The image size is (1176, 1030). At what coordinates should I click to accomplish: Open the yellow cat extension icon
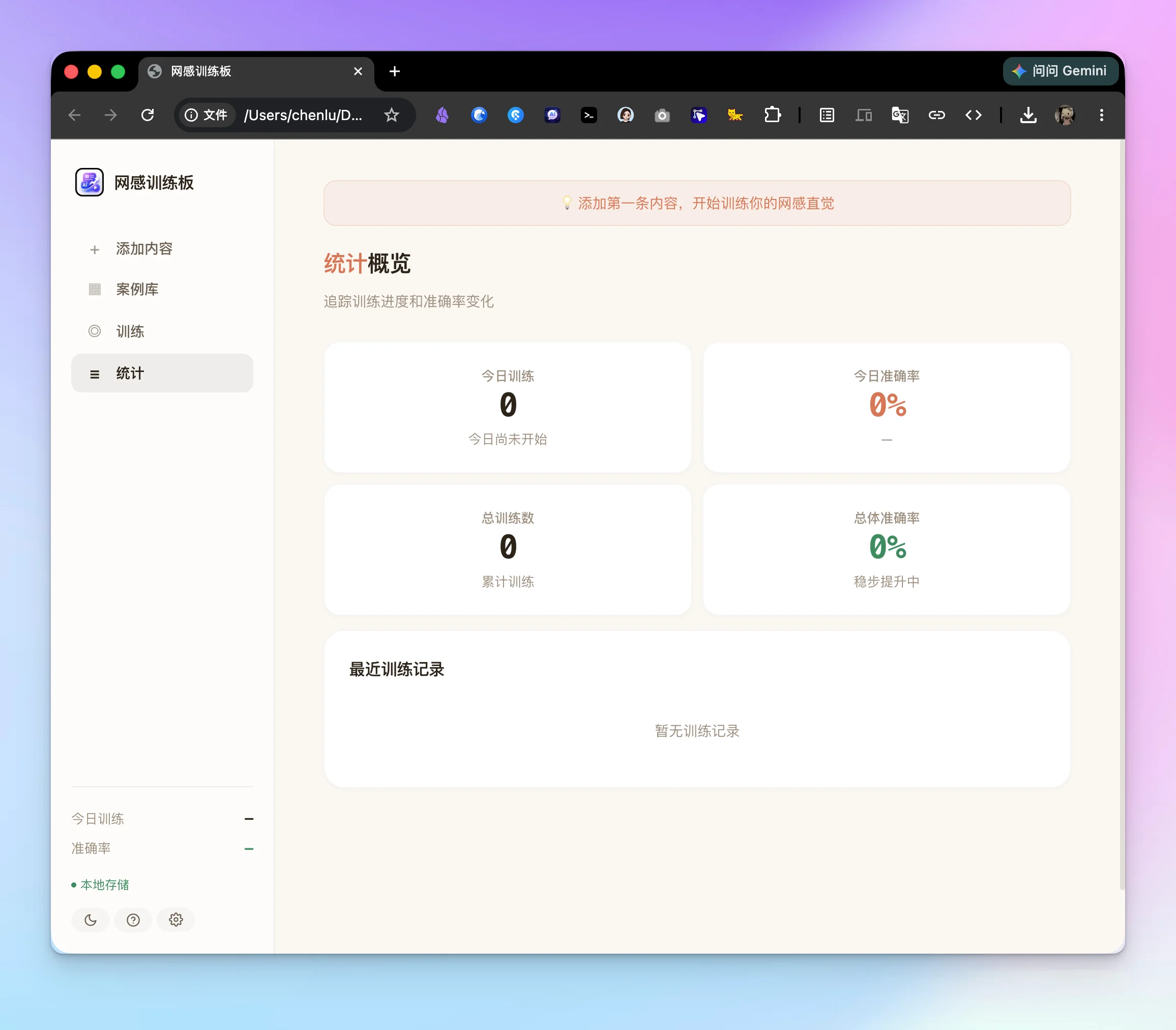(735, 115)
